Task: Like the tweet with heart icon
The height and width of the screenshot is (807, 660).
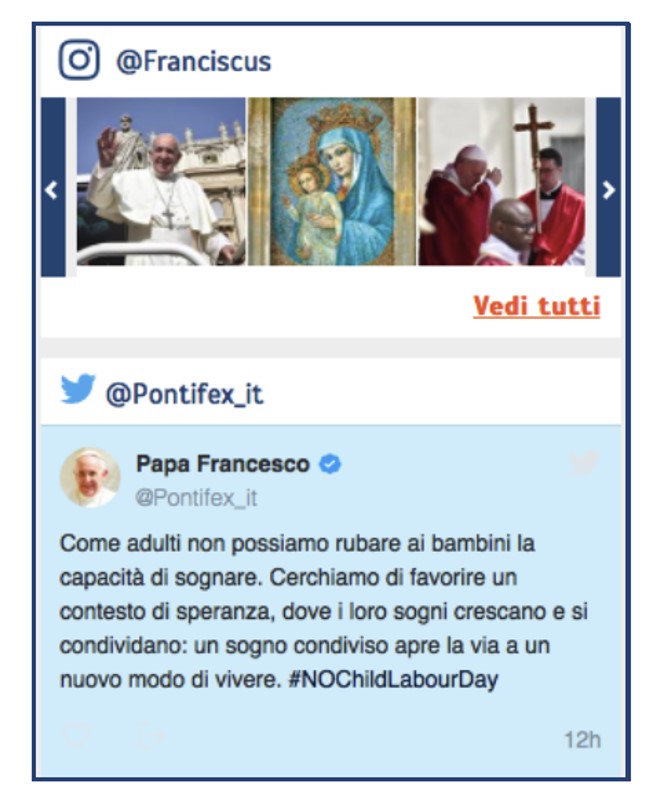Action: point(76,736)
